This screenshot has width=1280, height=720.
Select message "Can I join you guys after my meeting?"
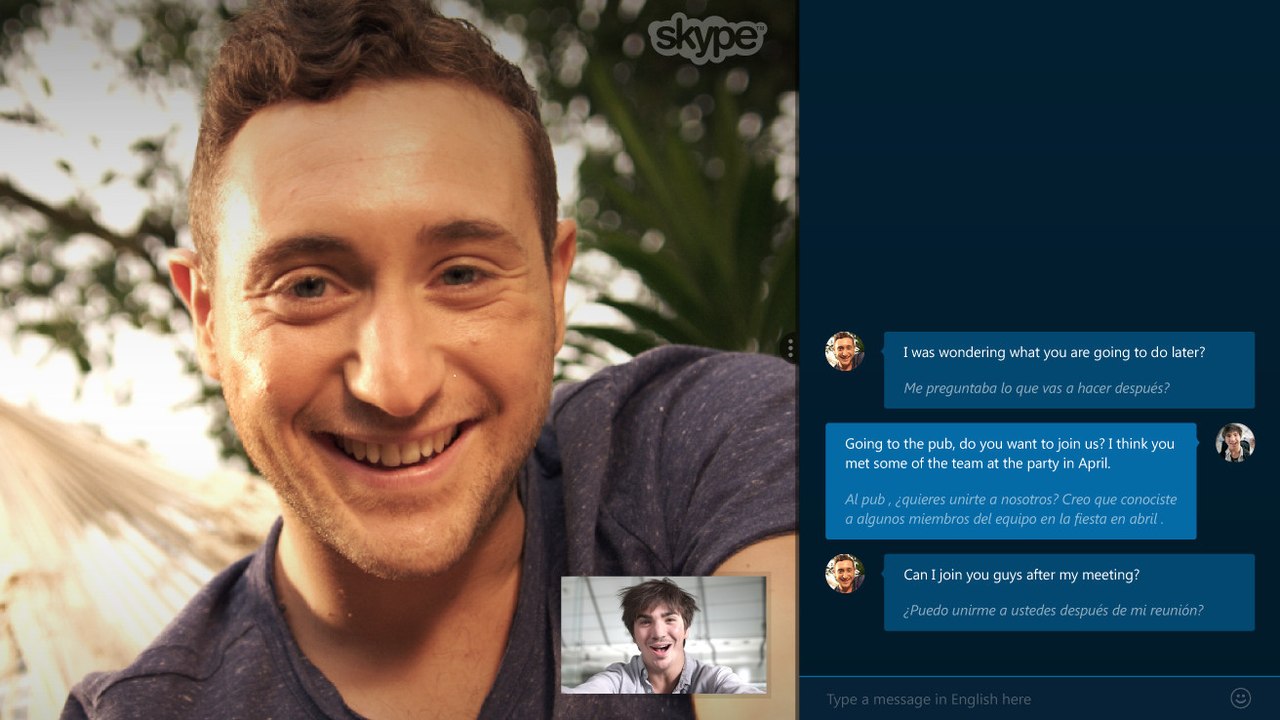point(1021,574)
